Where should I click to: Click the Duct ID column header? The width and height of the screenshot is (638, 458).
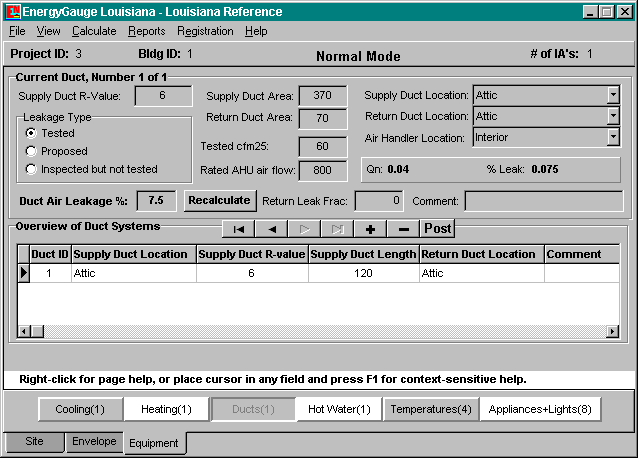coord(50,254)
